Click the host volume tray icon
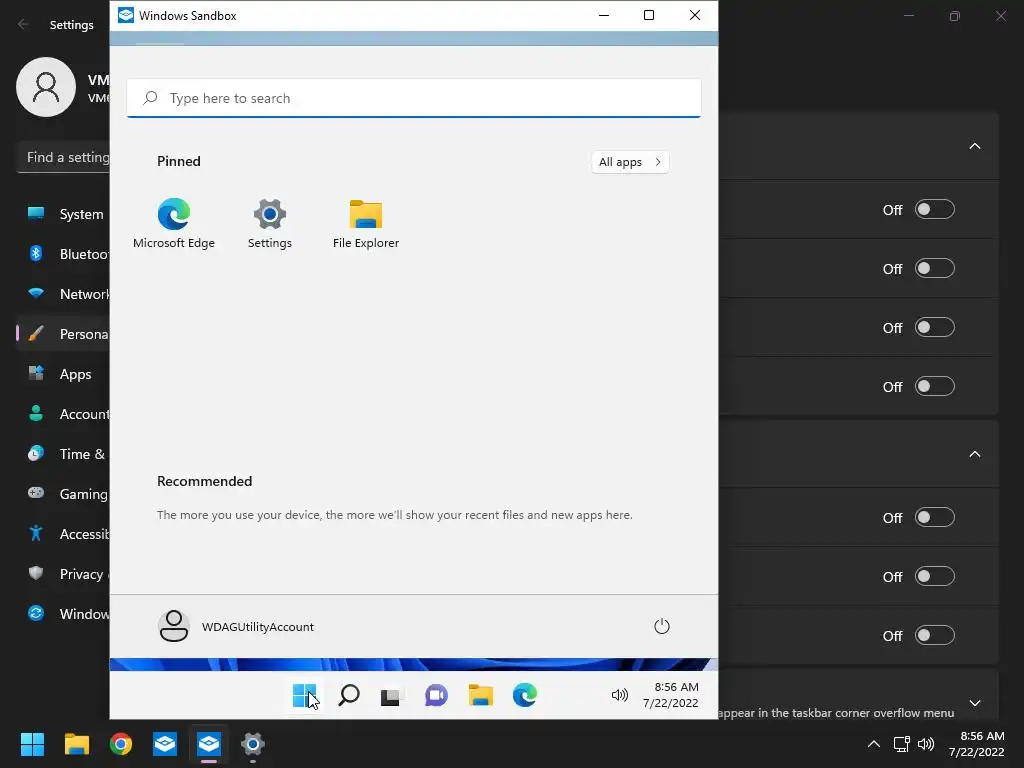1024x768 pixels. [926, 744]
